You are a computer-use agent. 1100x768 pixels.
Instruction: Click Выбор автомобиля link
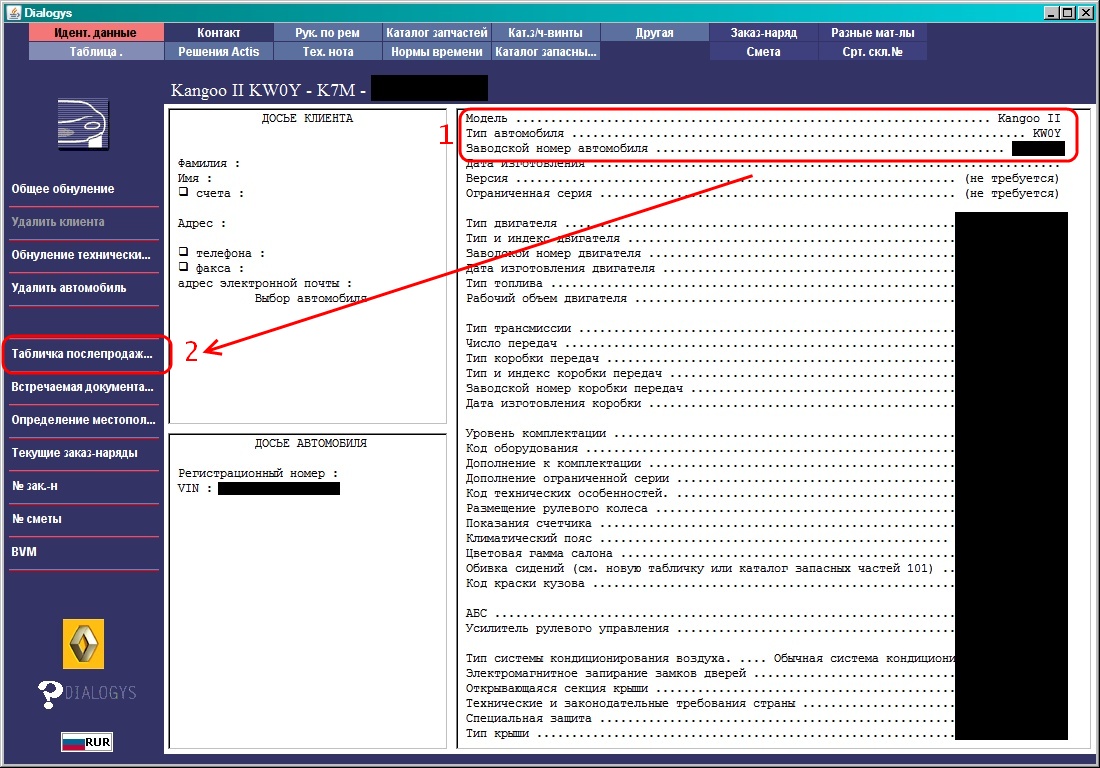pos(310,298)
